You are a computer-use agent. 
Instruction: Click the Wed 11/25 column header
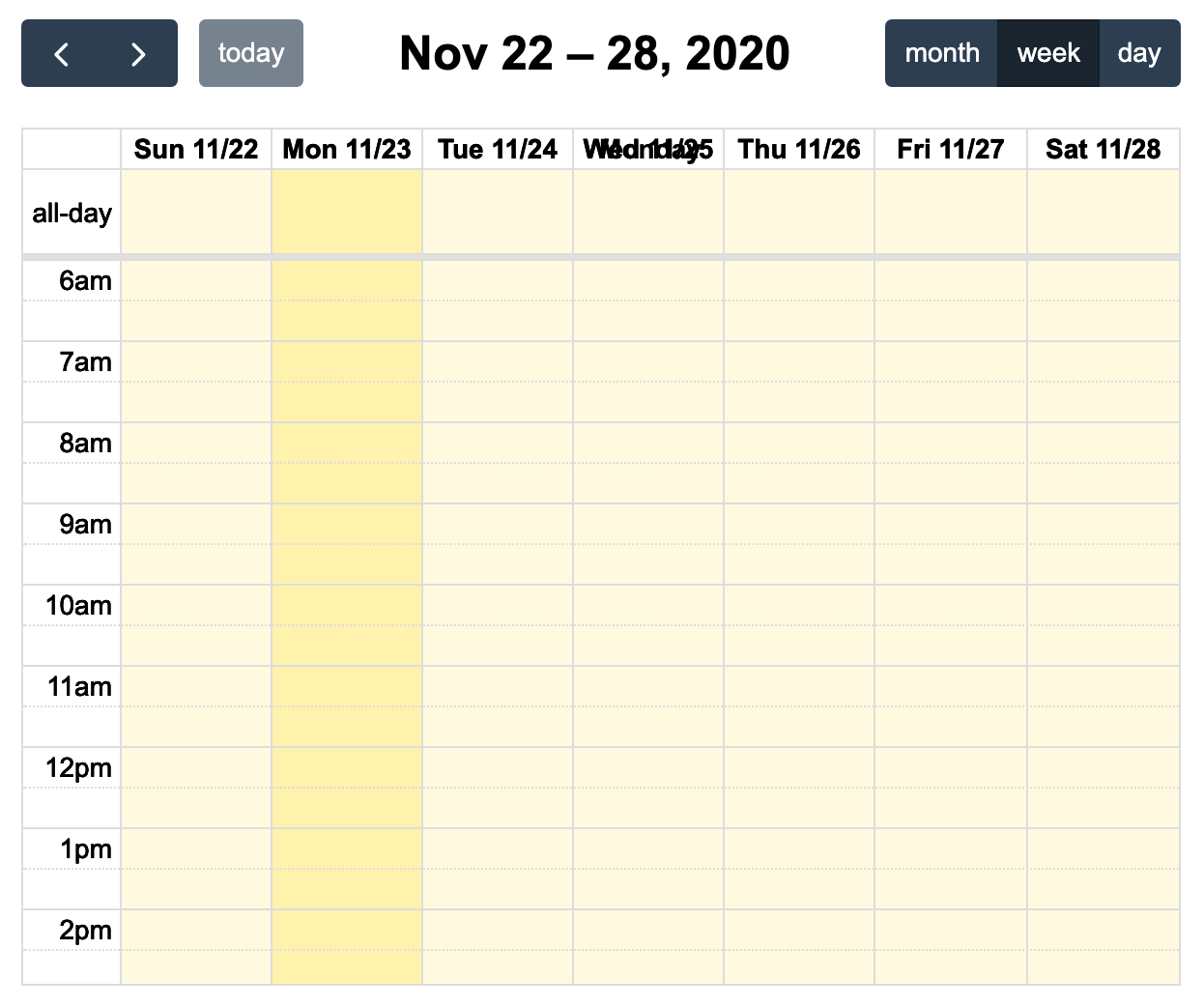[x=648, y=149]
